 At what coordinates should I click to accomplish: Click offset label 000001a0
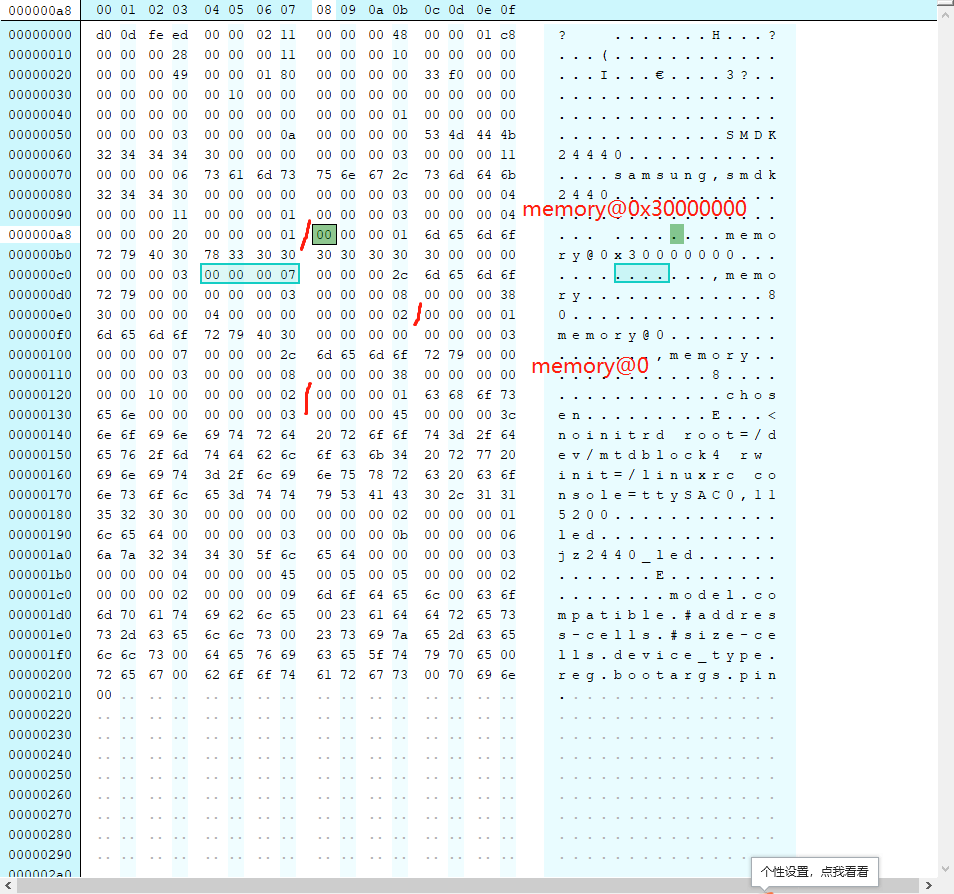(x=40, y=554)
